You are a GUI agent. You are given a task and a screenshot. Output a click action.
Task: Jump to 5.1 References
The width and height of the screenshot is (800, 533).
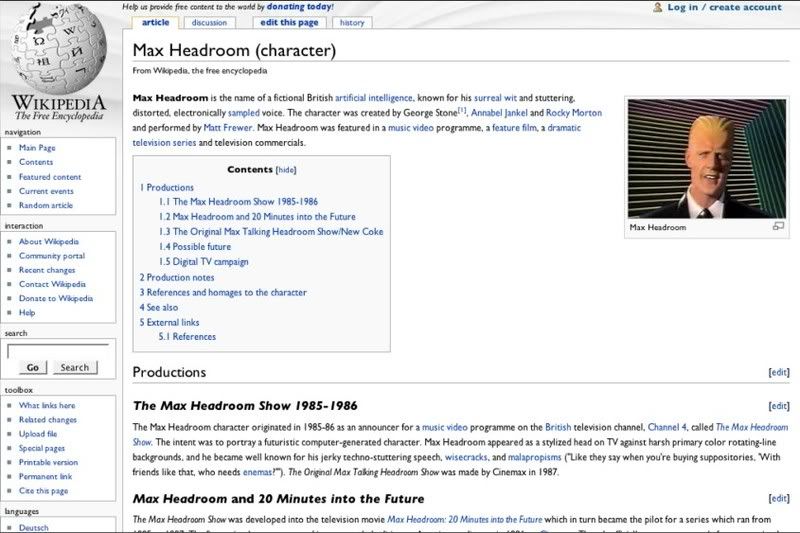click(187, 337)
